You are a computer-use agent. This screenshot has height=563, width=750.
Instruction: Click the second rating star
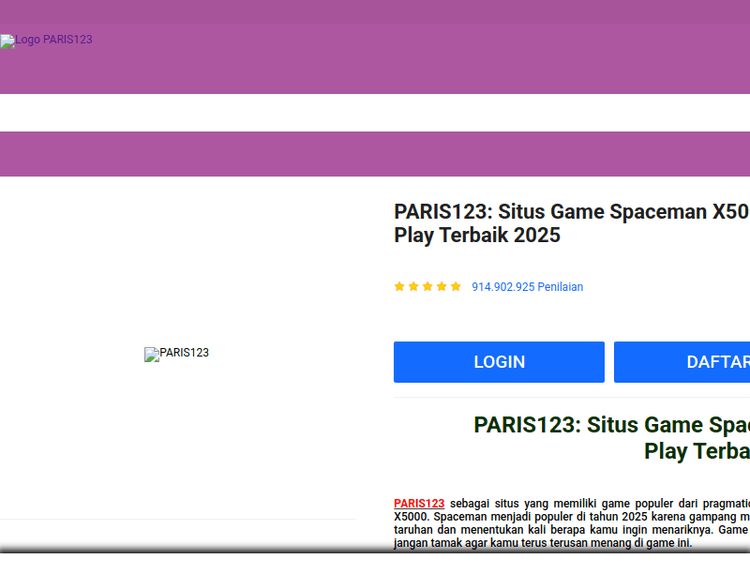(414, 287)
